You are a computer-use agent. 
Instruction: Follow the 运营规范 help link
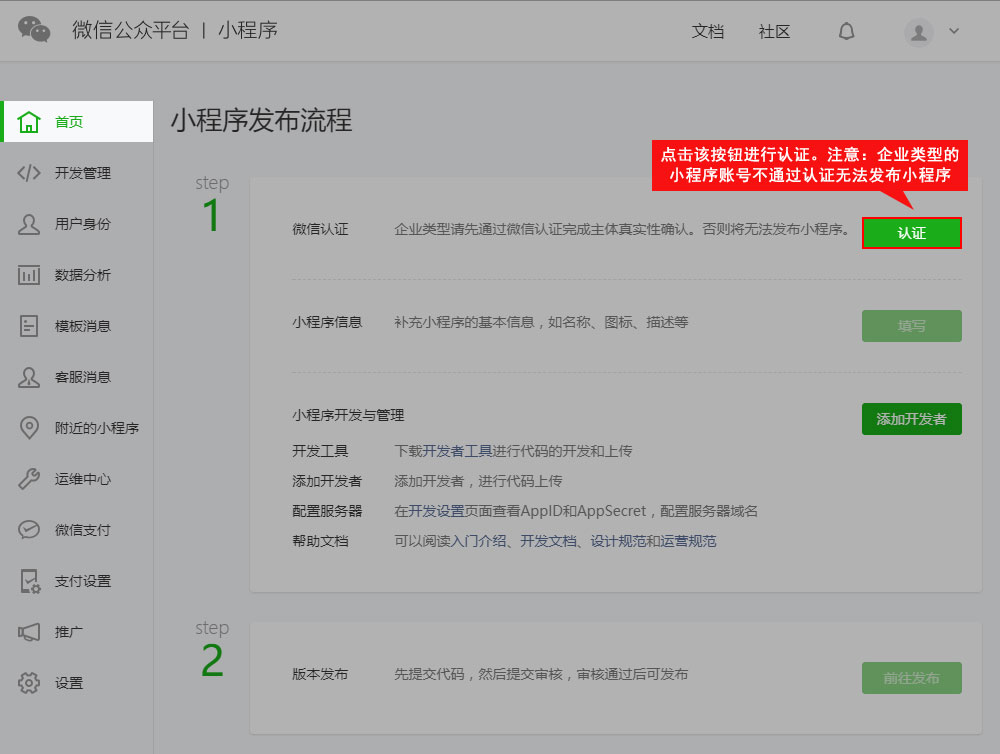pyautogui.click(x=688, y=541)
